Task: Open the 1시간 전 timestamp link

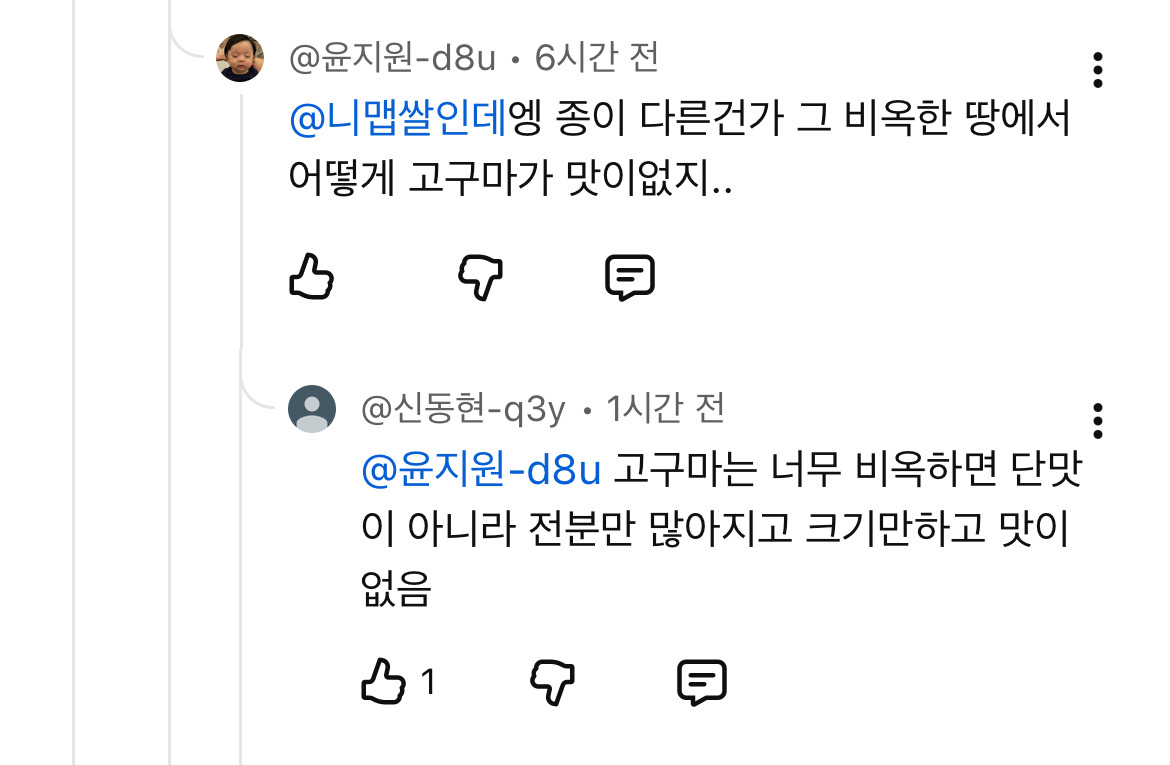Action: [x=665, y=409]
